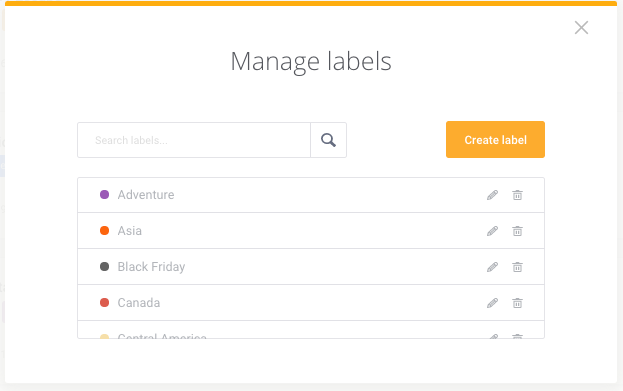623x391 pixels.
Task: Click the Adventure label name
Action: (x=146, y=195)
